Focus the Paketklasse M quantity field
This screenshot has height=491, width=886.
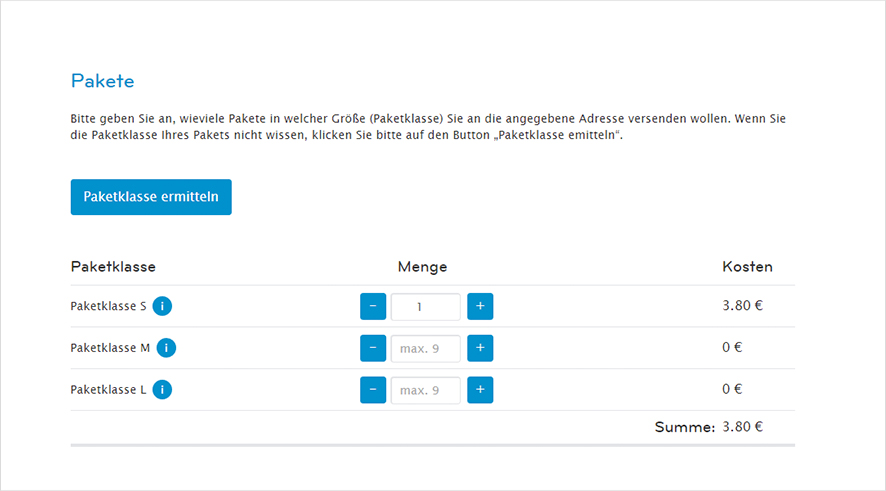point(426,348)
